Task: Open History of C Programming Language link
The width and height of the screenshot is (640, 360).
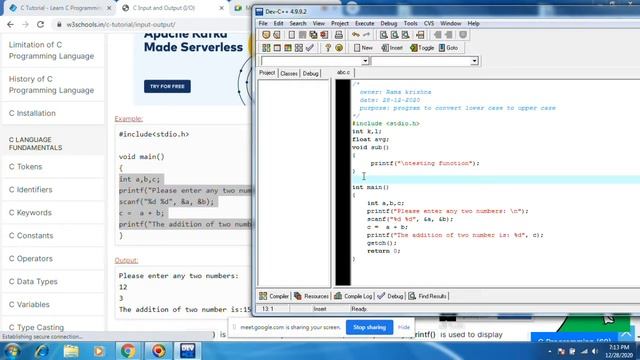Action: coord(51,84)
